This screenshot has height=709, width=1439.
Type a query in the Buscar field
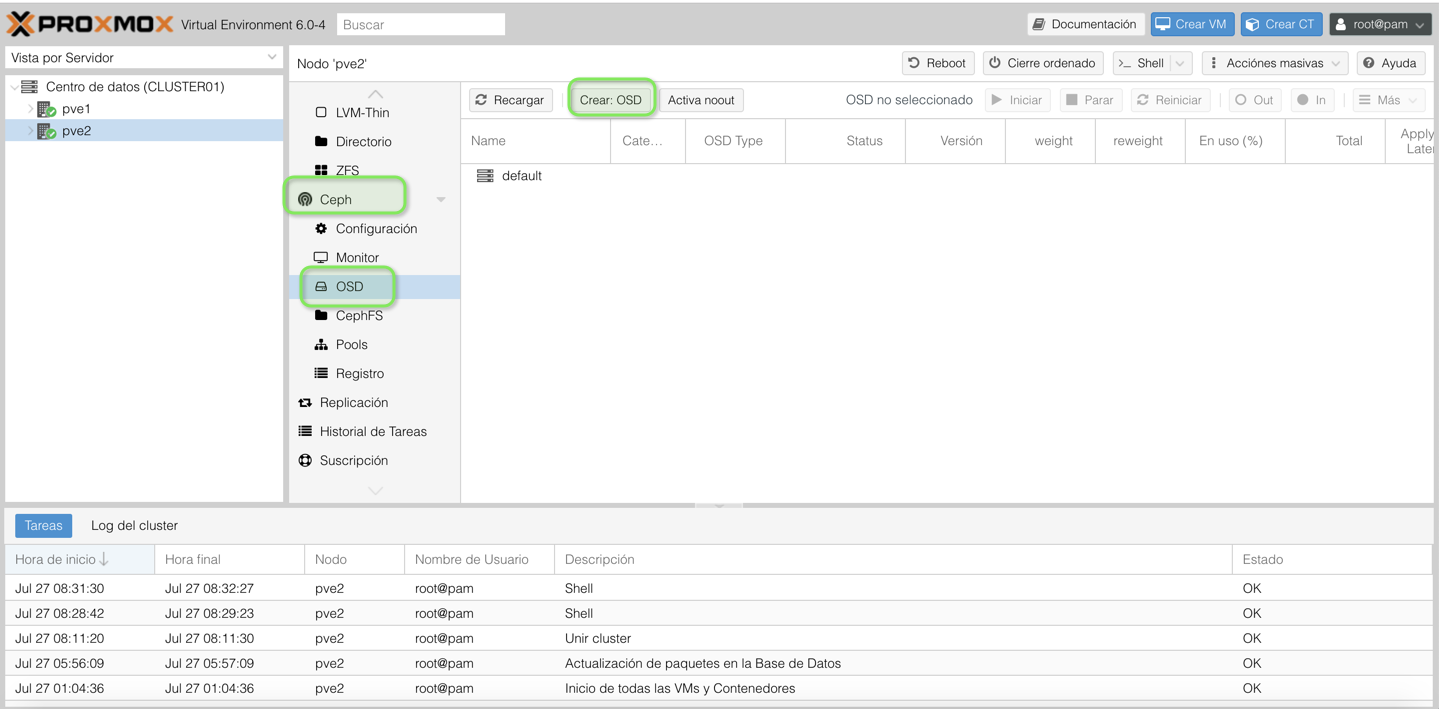(x=420, y=23)
